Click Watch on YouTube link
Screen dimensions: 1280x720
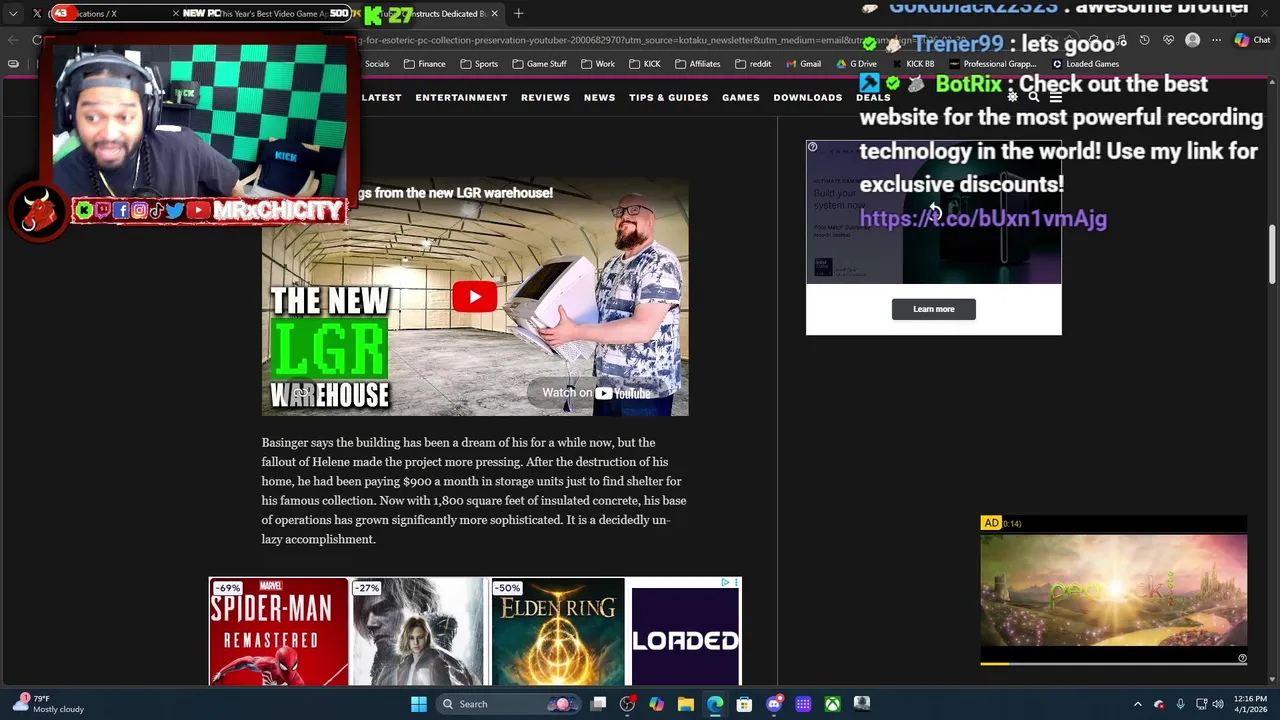click(x=596, y=393)
